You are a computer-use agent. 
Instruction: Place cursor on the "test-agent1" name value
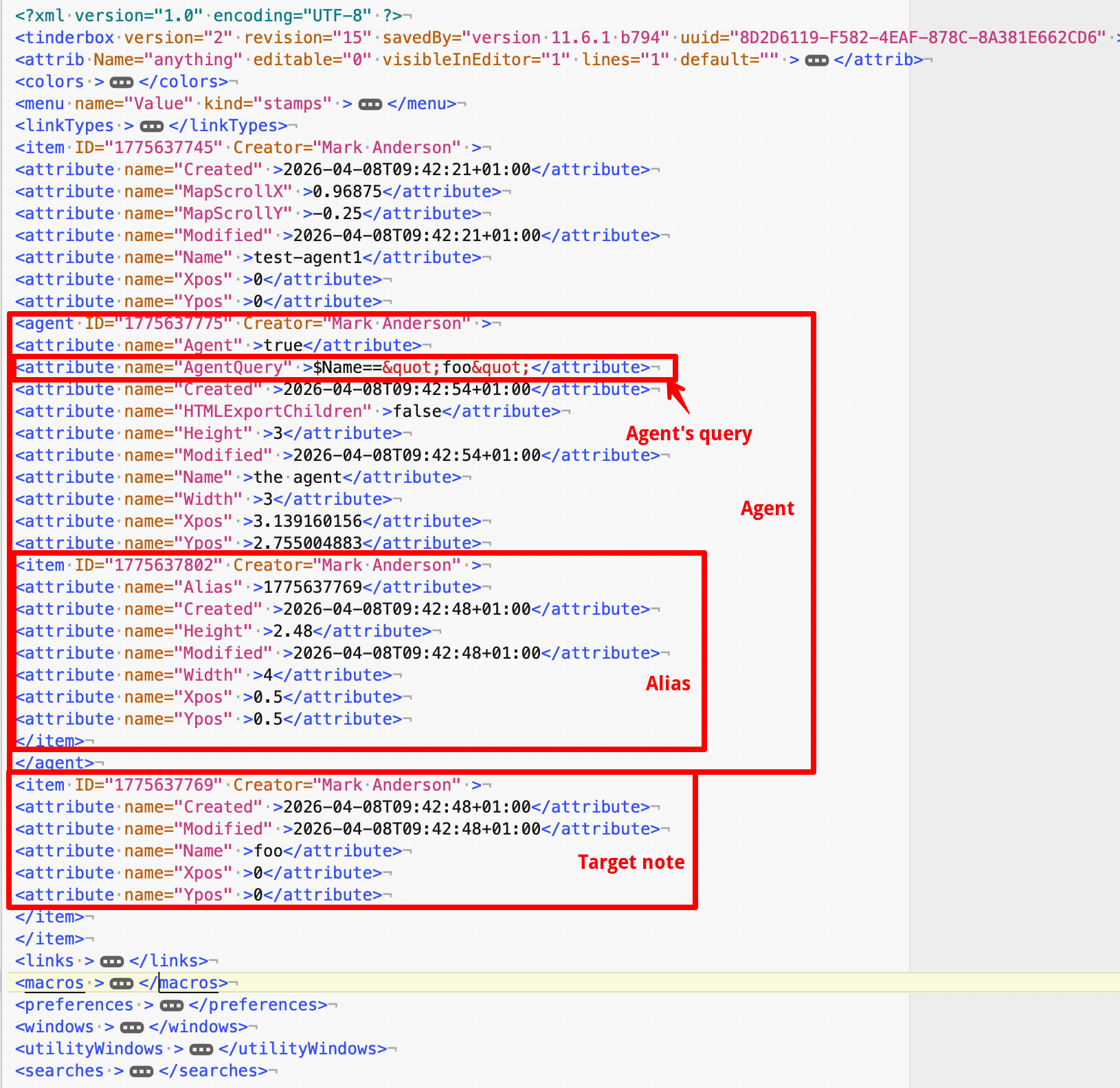pyautogui.click(x=307, y=258)
